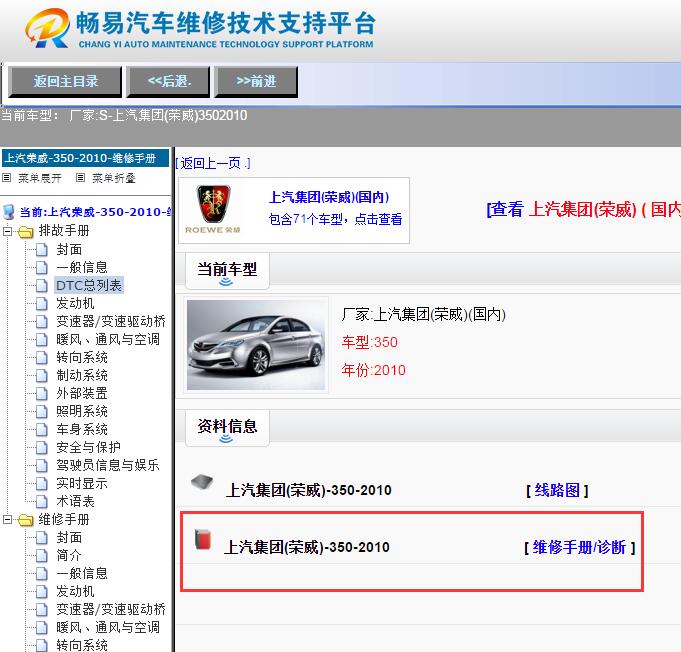Open 发动机 under 排故手册
Screen dimensions: 681x652
(75, 303)
